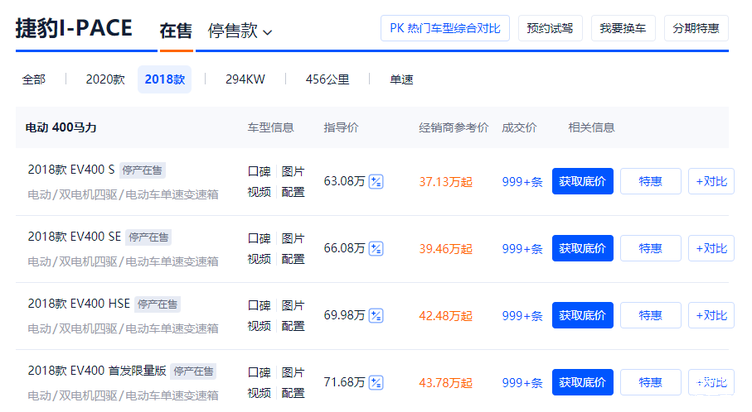Open the 2018款 EV400 S model link

pyautogui.click(x=71, y=170)
